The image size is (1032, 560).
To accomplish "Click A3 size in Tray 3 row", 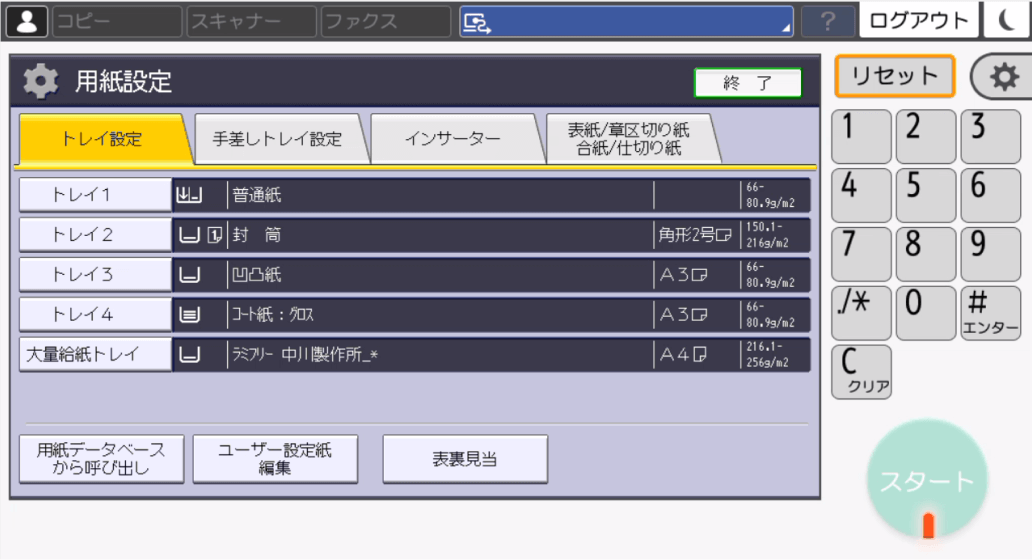I will (683, 275).
